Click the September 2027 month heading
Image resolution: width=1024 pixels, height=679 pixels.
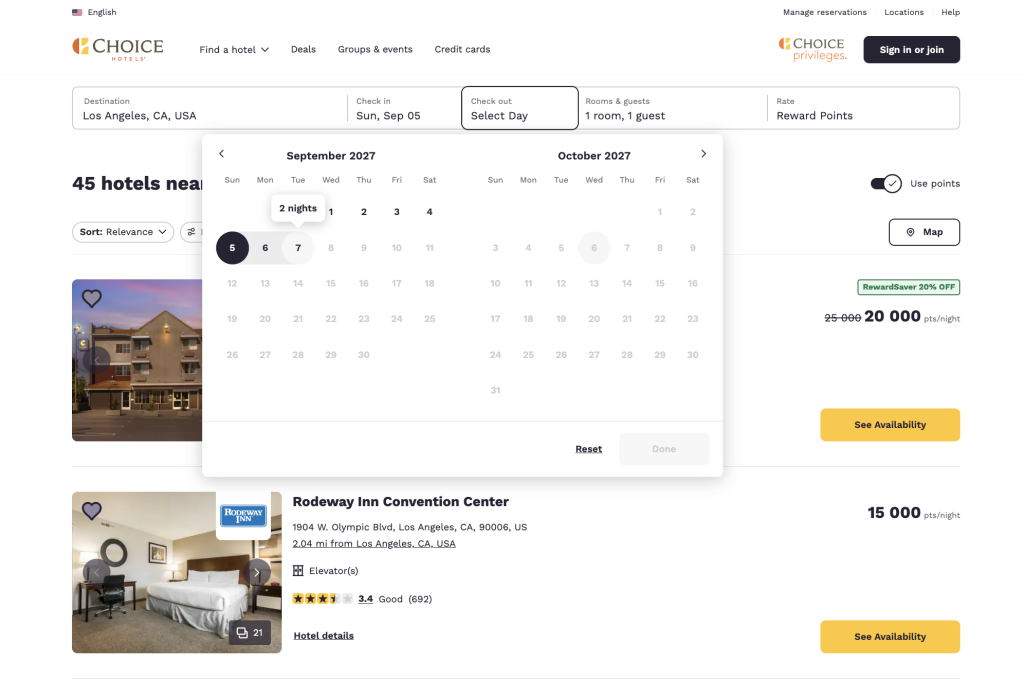(330, 155)
